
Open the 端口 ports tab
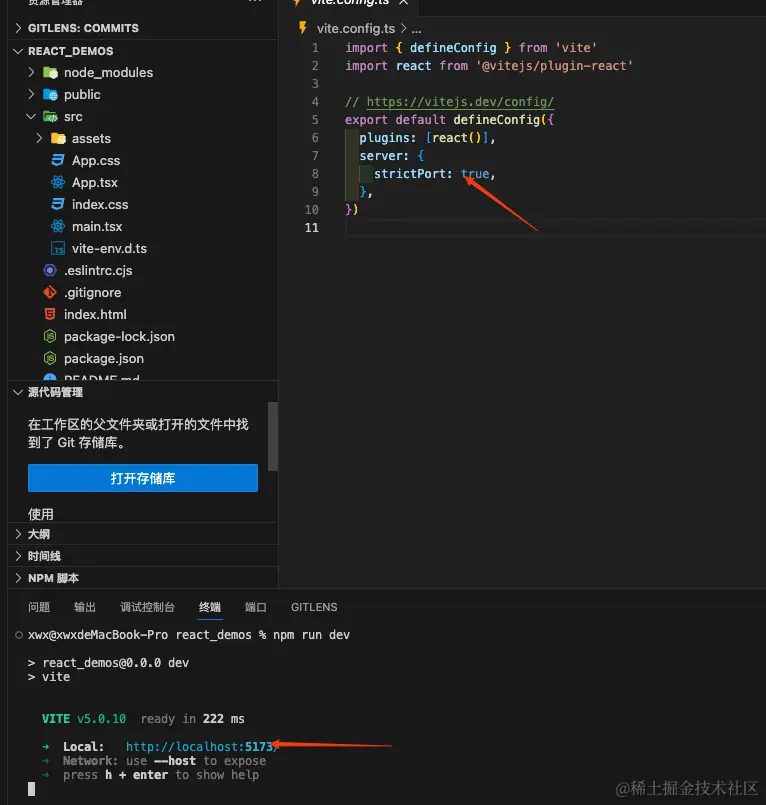256,607
